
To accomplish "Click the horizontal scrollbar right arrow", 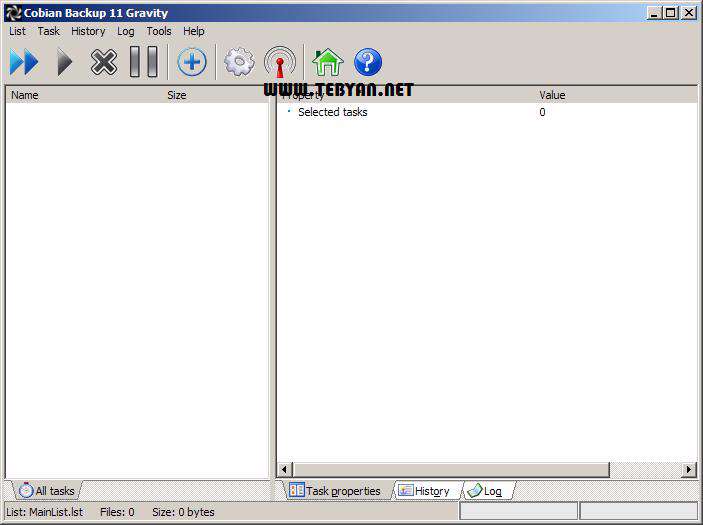I will (689, 469).
